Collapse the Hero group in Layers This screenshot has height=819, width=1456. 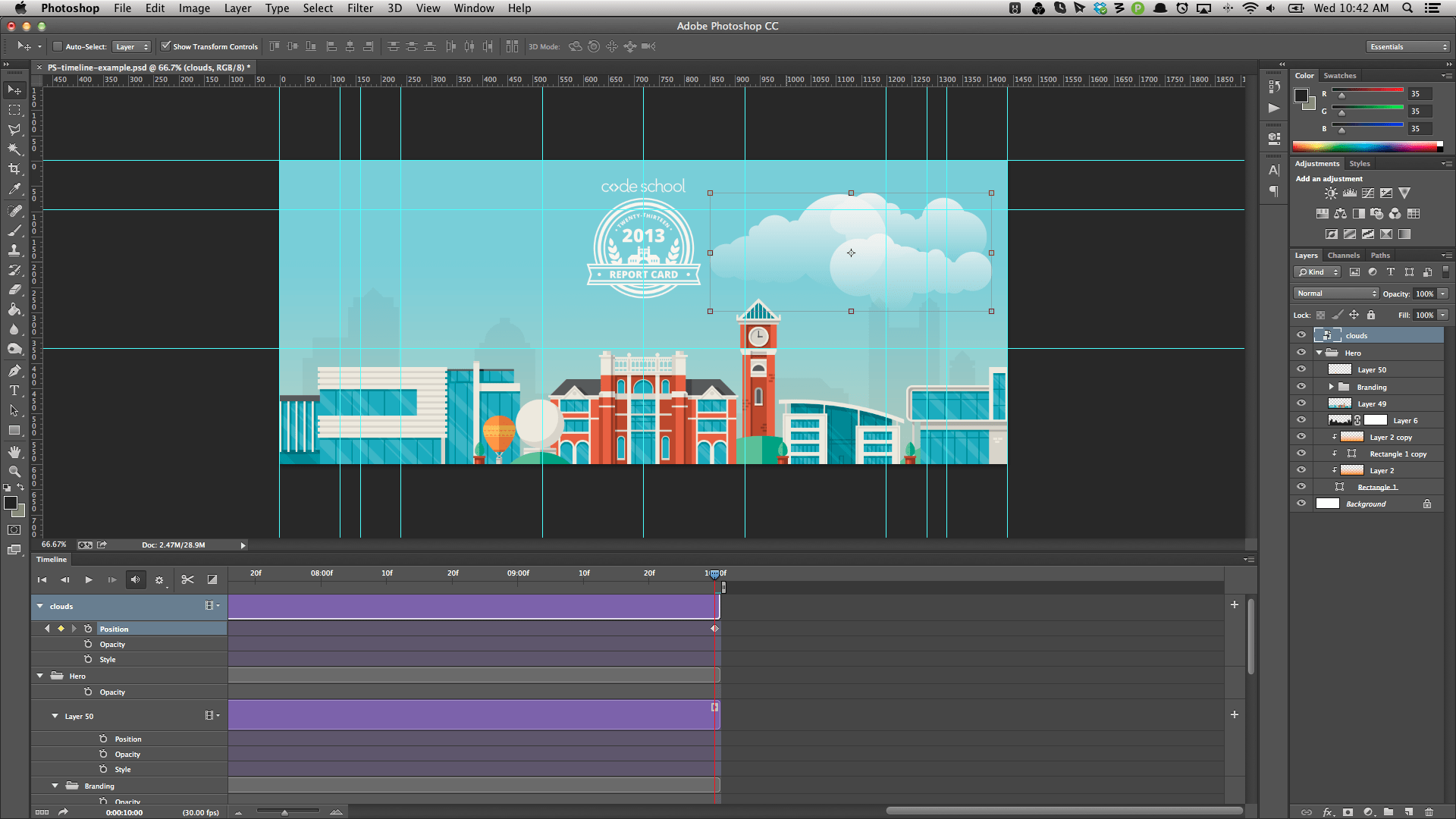[x=1319, y=353]
